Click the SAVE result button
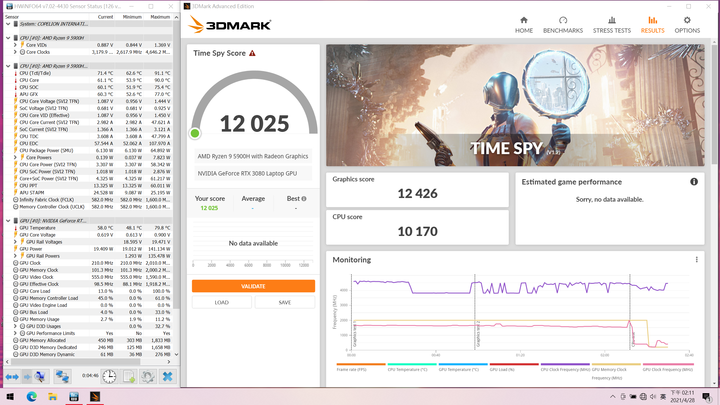The height and width of the screenshot is (405, 720). [x=285, y=302]
